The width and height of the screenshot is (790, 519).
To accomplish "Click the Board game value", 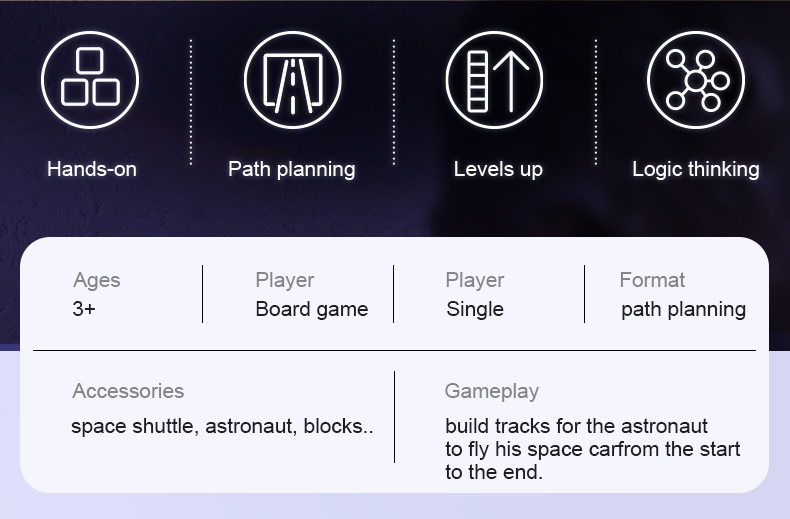I will coord(311,309).
